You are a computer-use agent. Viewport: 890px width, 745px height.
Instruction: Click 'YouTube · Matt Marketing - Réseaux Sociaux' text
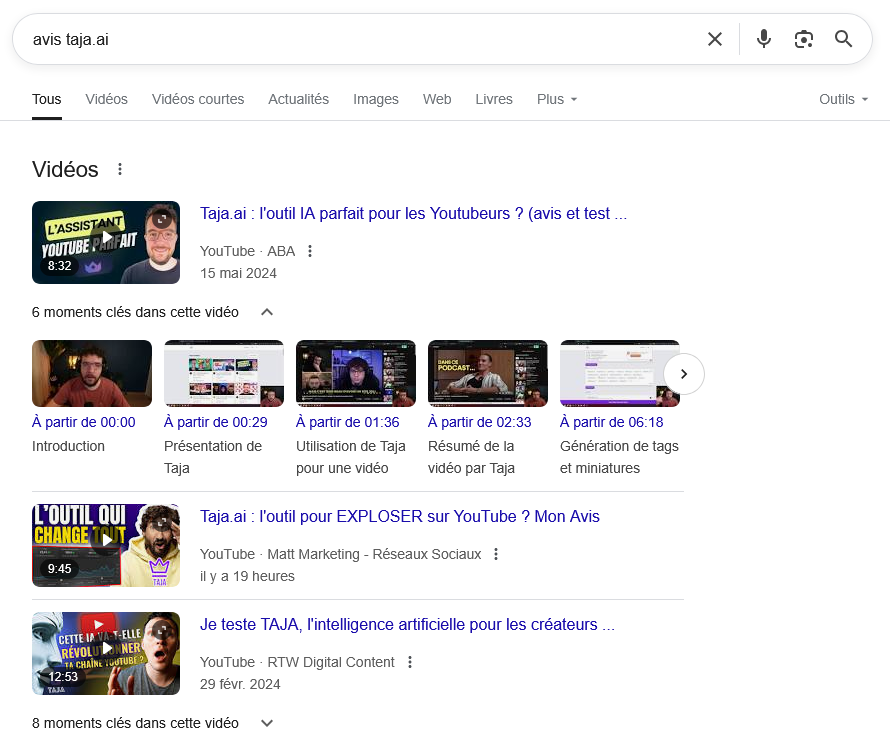pyautogui.click(x=341, y=554)
